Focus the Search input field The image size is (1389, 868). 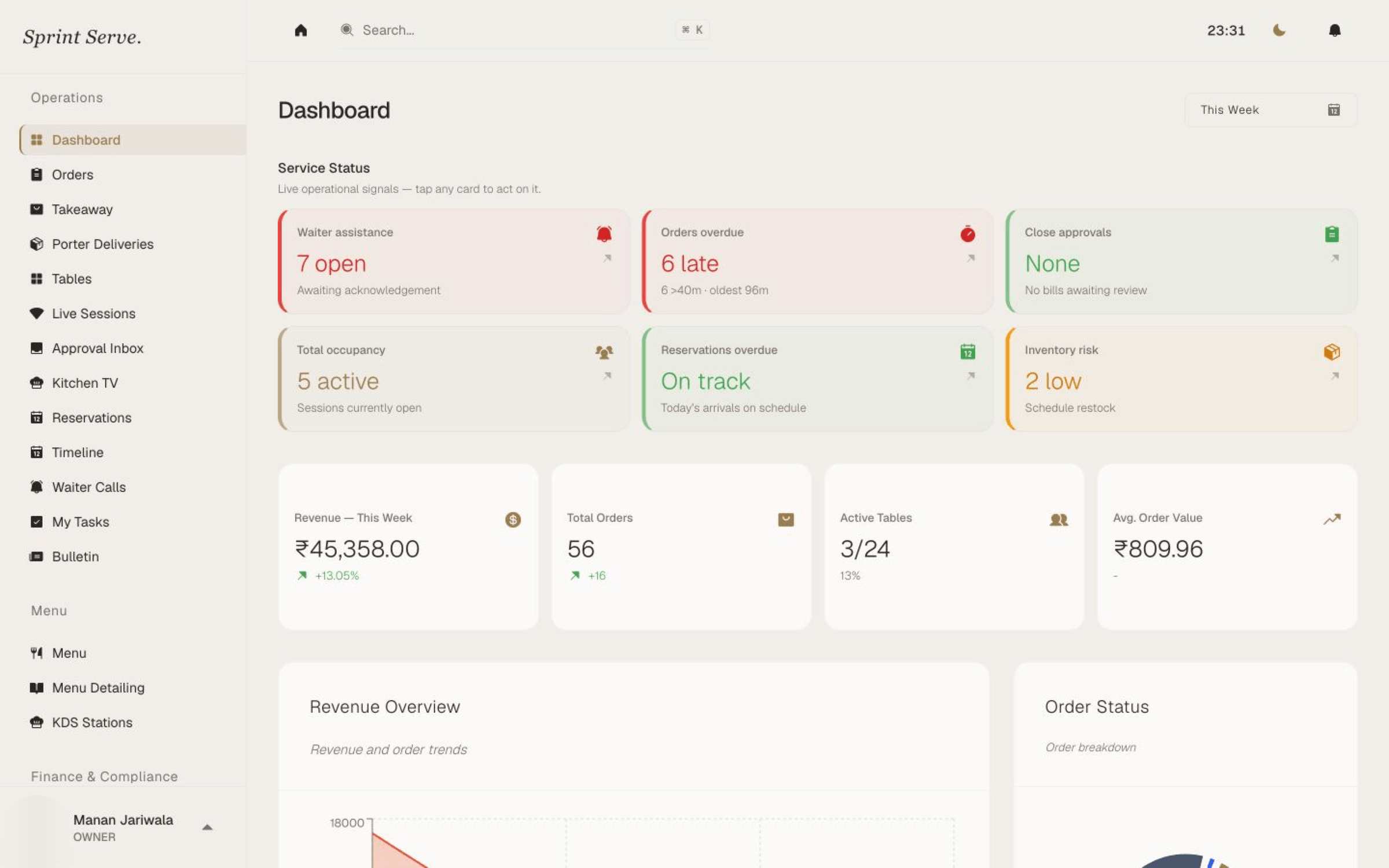coord(524,30)
